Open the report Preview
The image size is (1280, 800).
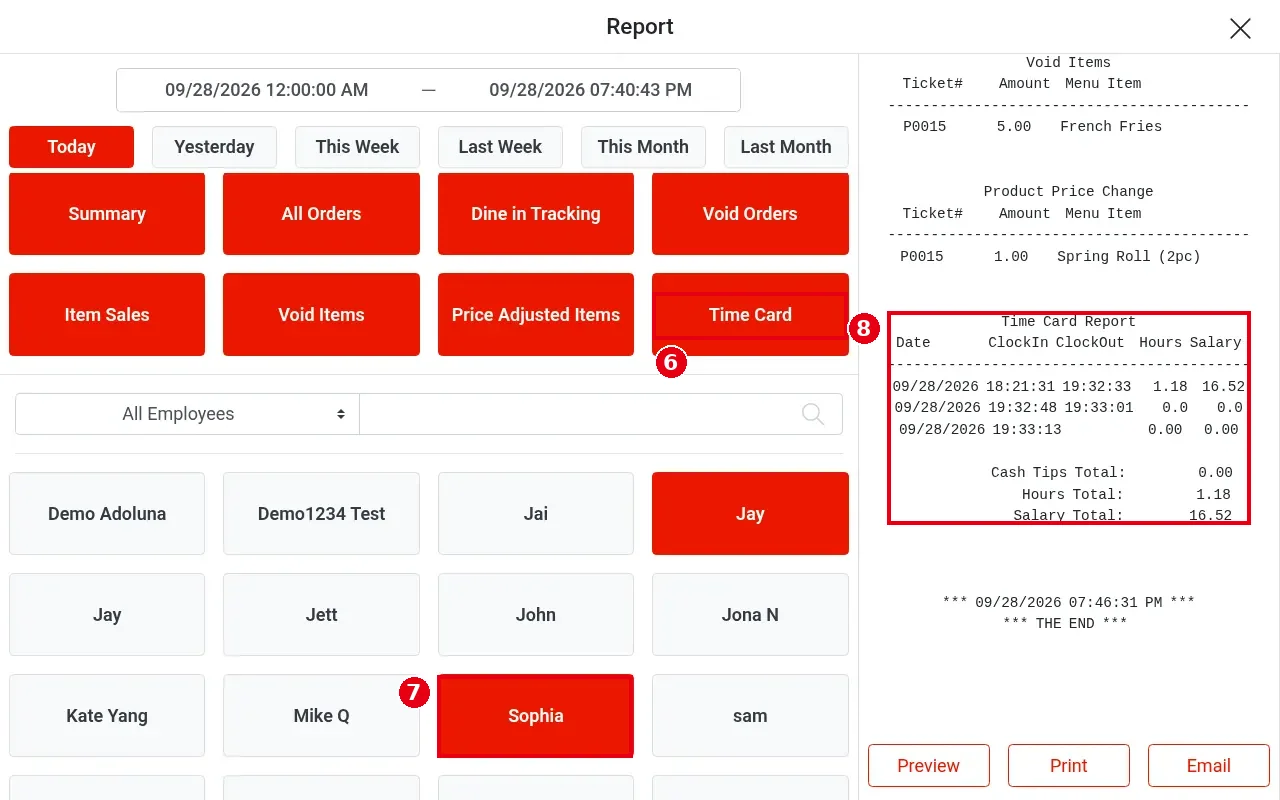[929, 766]
